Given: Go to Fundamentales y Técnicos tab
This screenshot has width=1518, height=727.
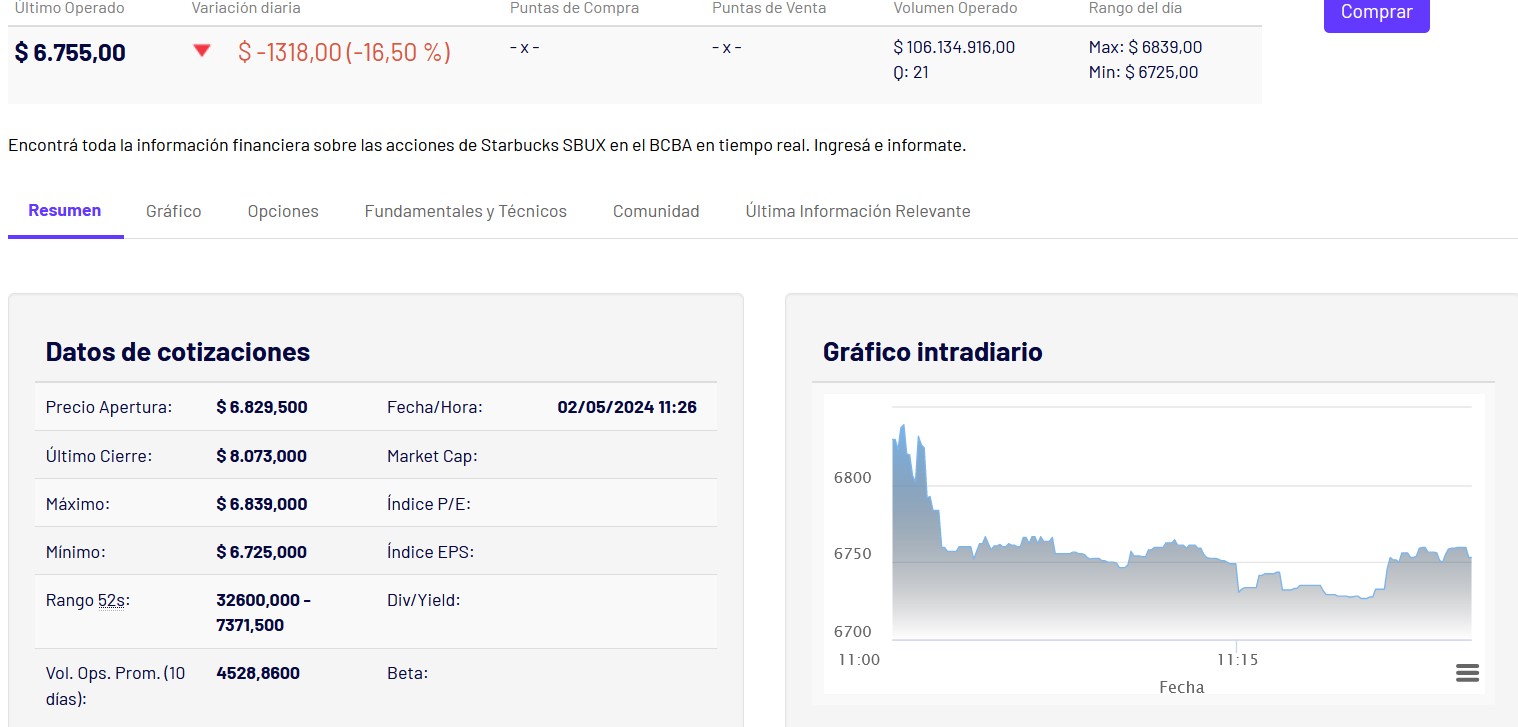Looking at the screenshot, I should 465,212.
